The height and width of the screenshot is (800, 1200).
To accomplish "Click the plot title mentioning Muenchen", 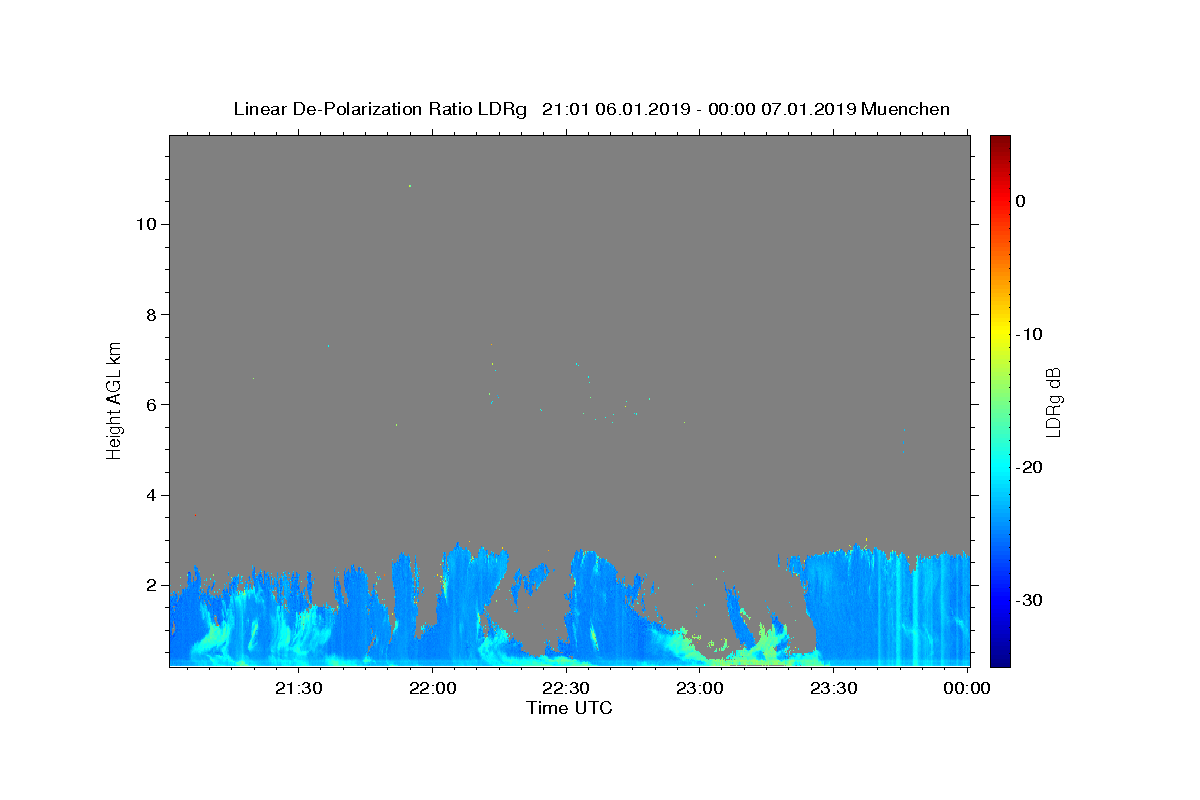I will [x=591, y=109].
